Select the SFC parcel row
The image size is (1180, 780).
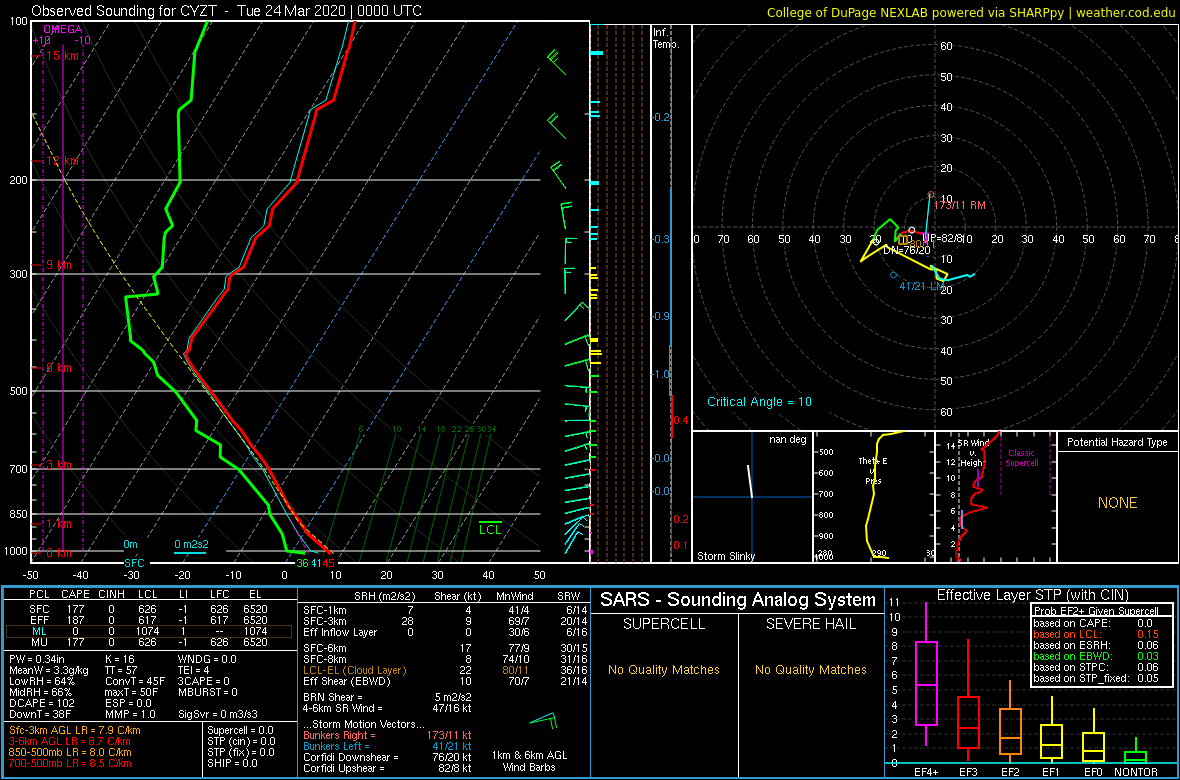coord(151,608)
